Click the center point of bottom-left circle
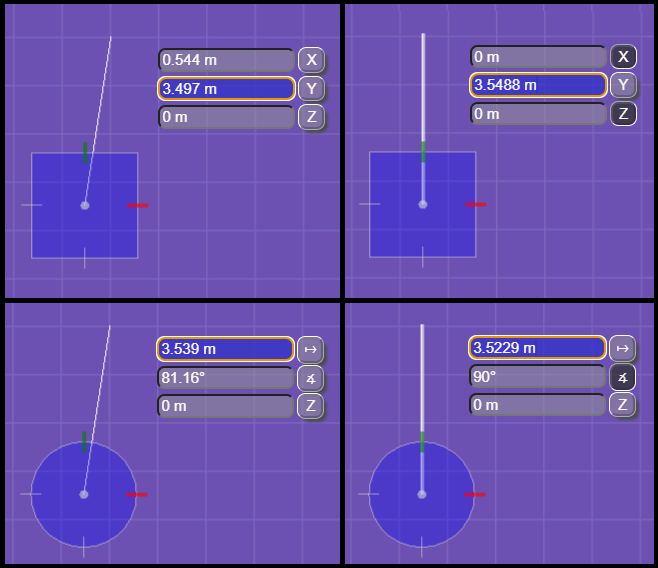This screenshot has height=568, width=658. click(84, 495)
